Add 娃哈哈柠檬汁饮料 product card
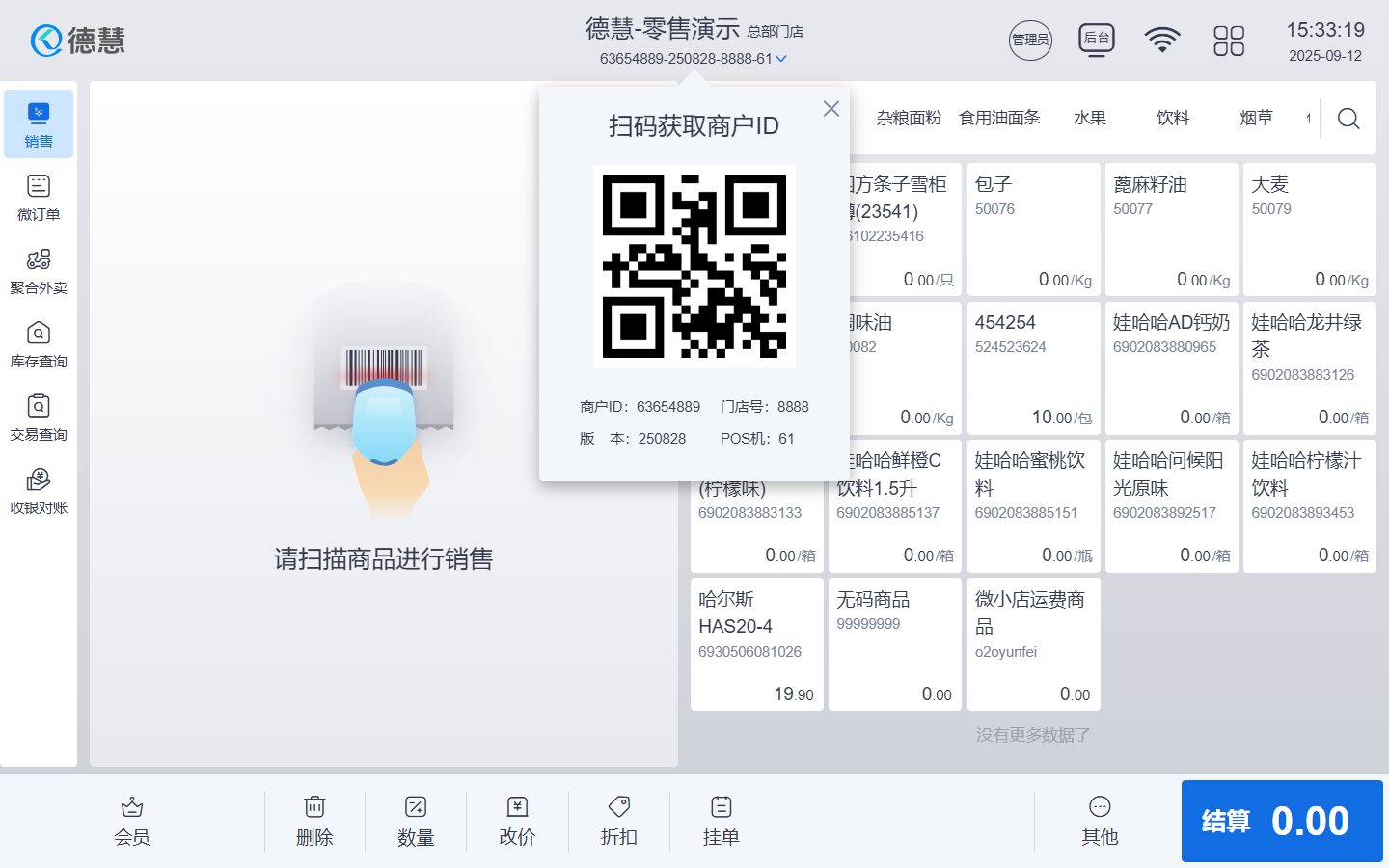1389x868 pixels. point(1310,506)
